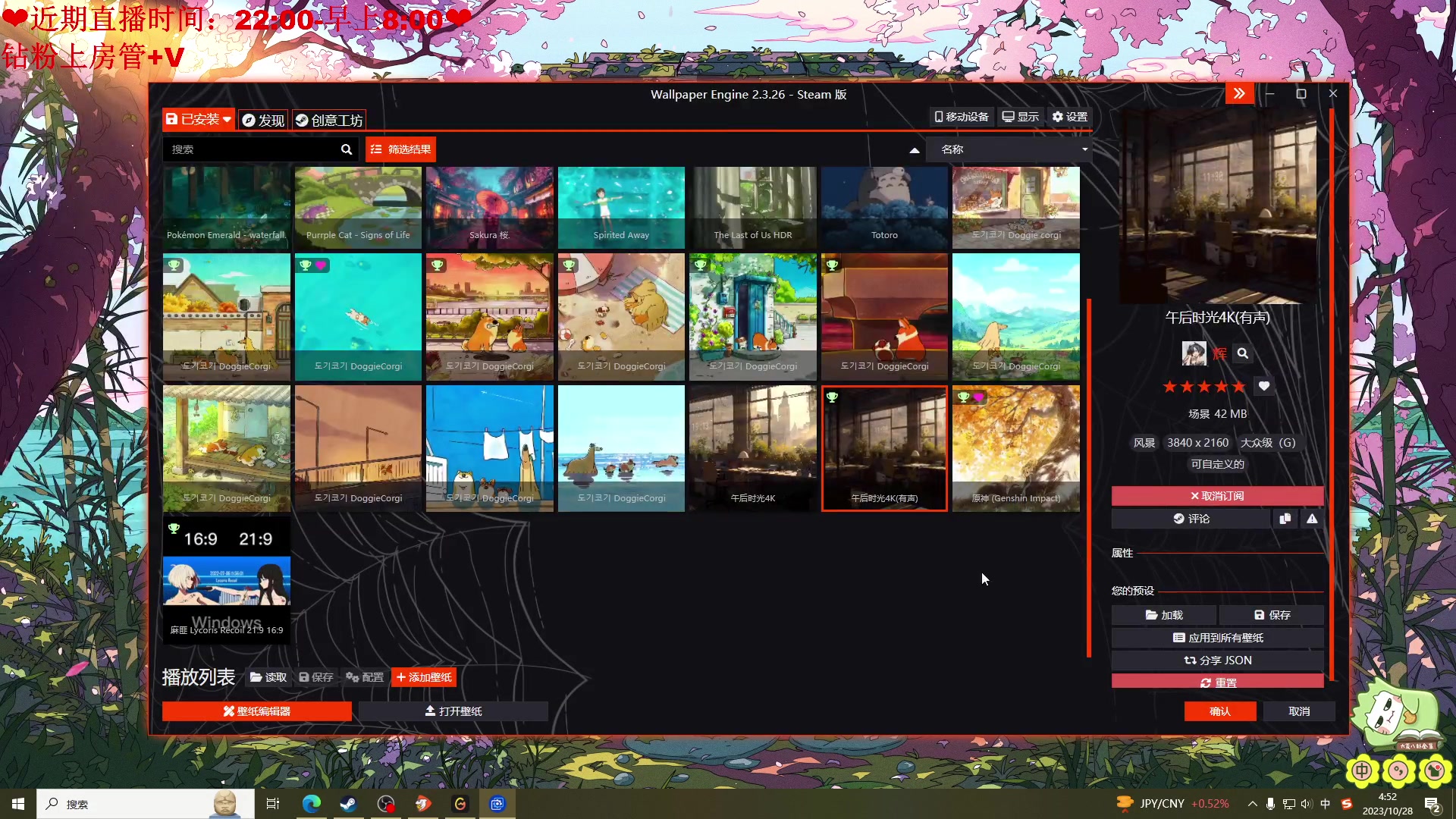Click the 风景 tag
The height and width of the screenshot is (819, 1456).
coord(1144,443)
